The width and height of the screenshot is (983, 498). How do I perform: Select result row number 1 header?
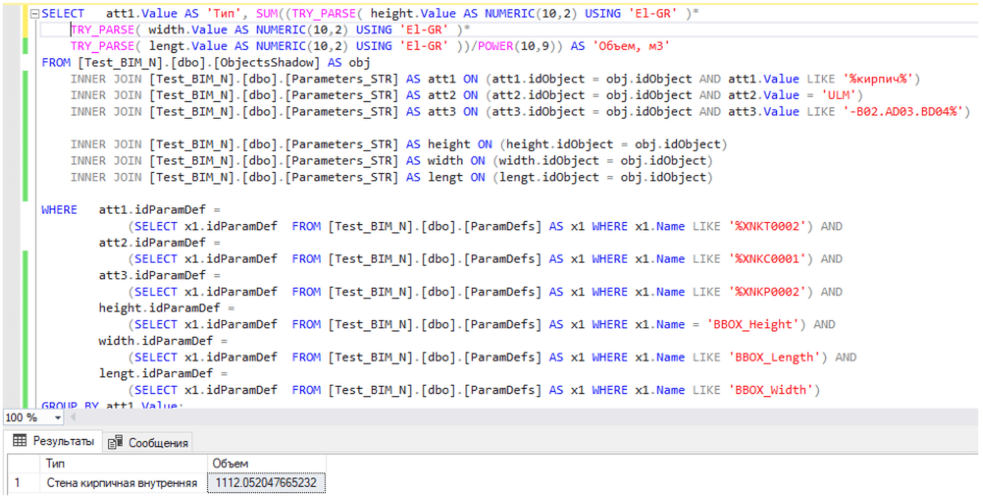(18, 483)
